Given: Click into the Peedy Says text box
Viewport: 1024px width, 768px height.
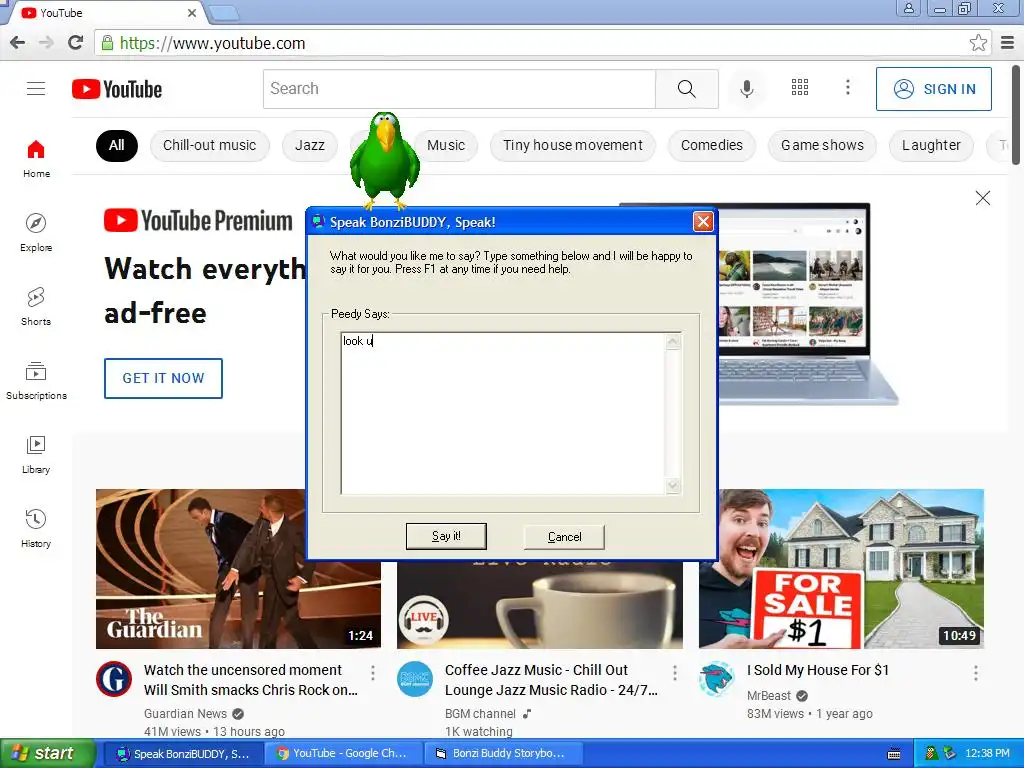Looking at the screenshot, I should point(503,413).
